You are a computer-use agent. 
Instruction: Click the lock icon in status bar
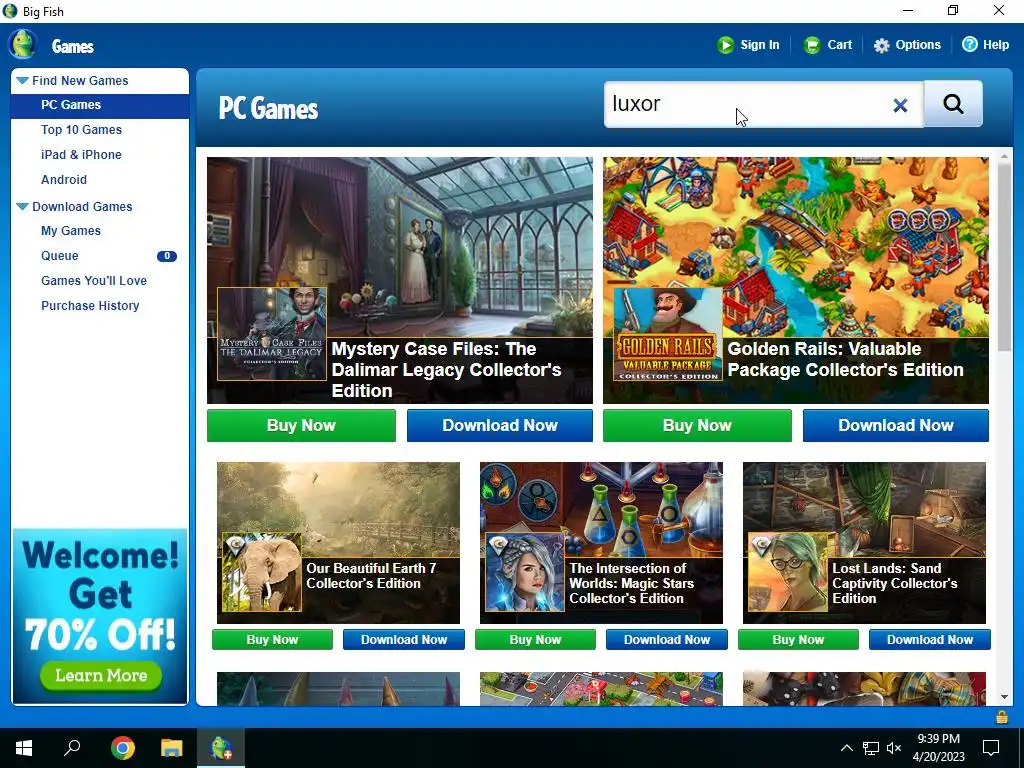tap(1001, 717)
